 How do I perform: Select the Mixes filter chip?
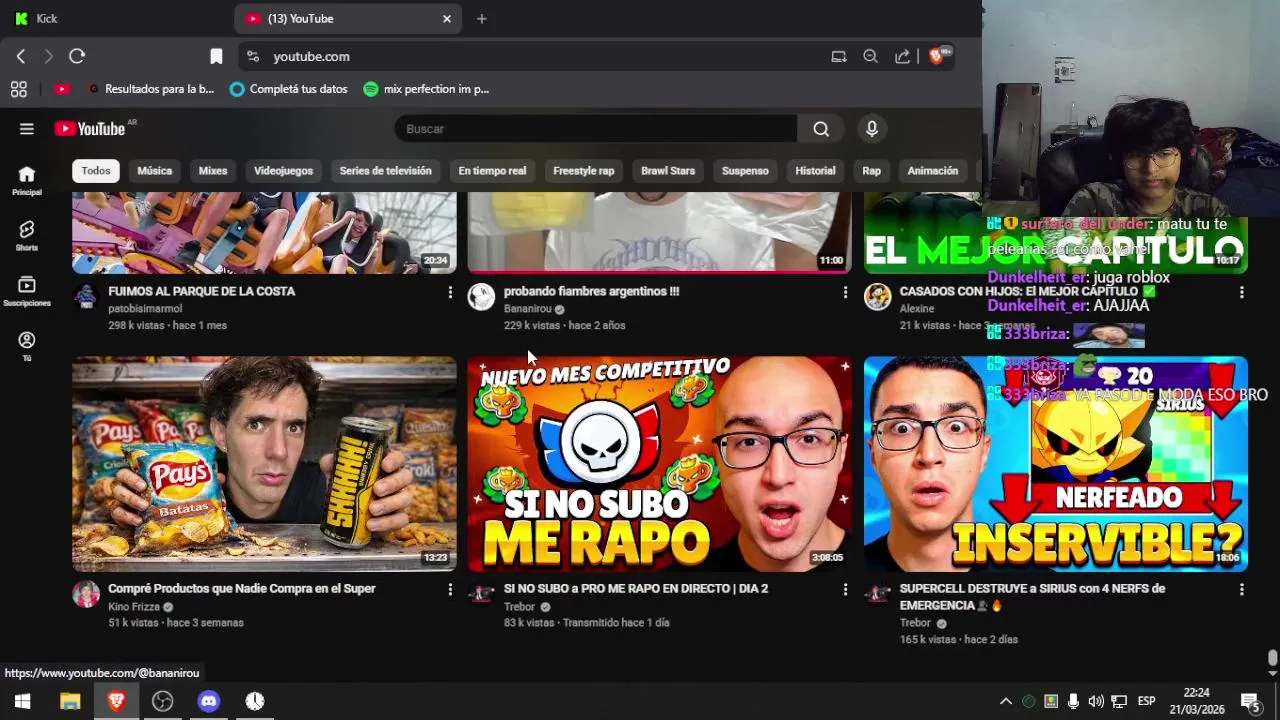213,171
